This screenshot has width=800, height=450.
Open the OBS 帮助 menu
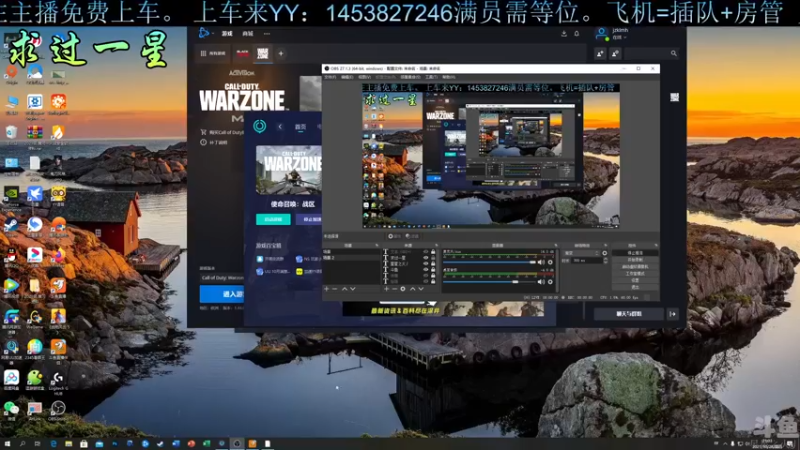(x=448, y=77)
